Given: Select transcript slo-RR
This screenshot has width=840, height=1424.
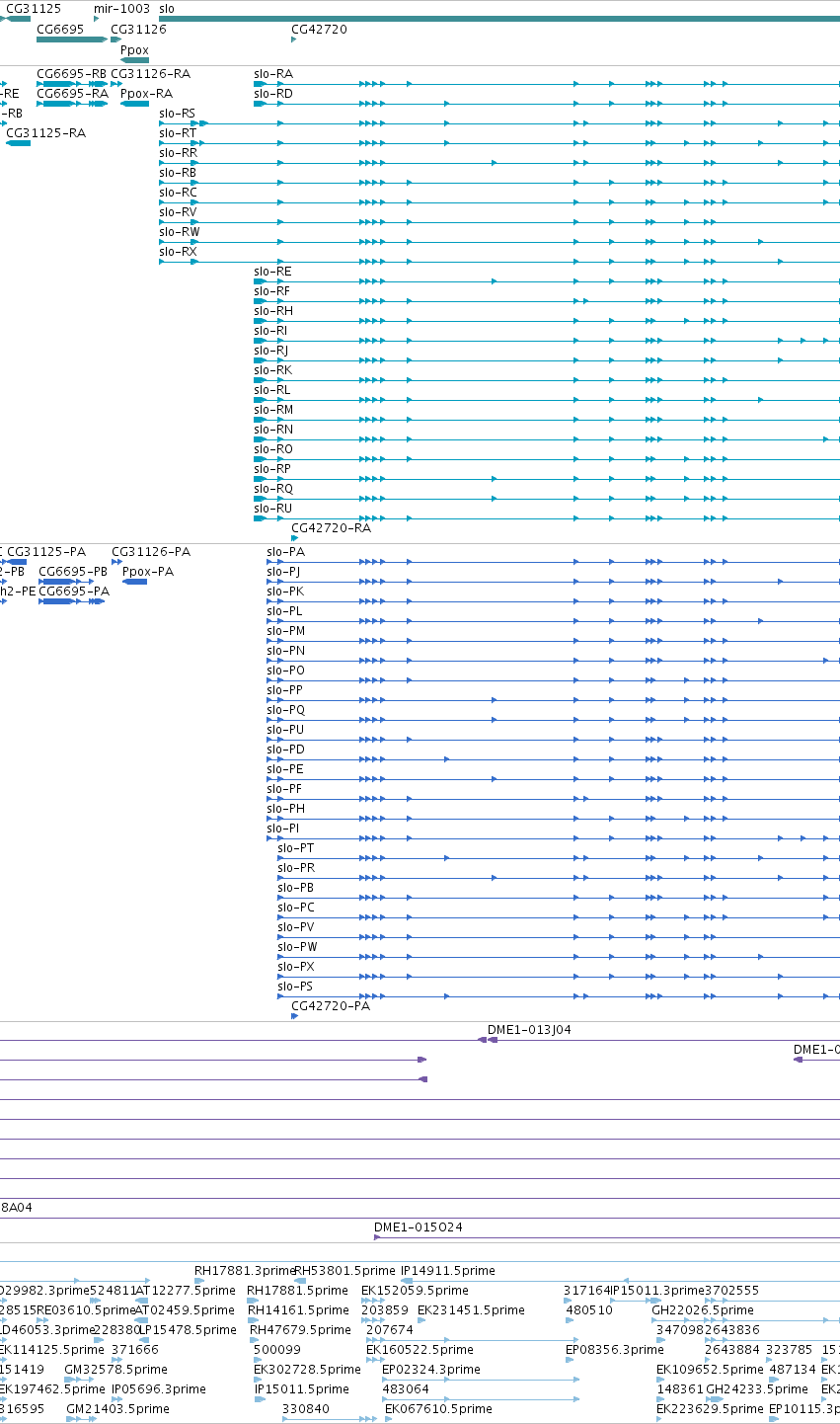Looking at the screenshot, I should (x=178, y=153).
